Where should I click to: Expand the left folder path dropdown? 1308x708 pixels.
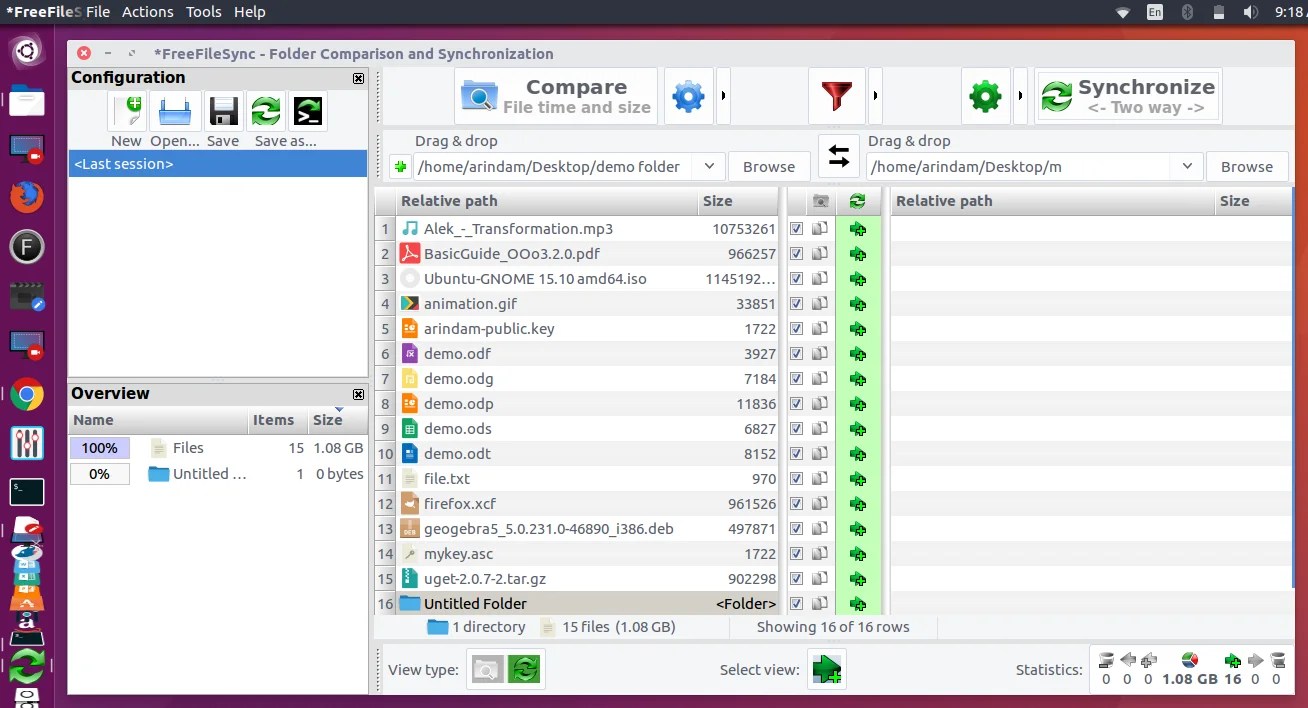click(x=709, y=166)
